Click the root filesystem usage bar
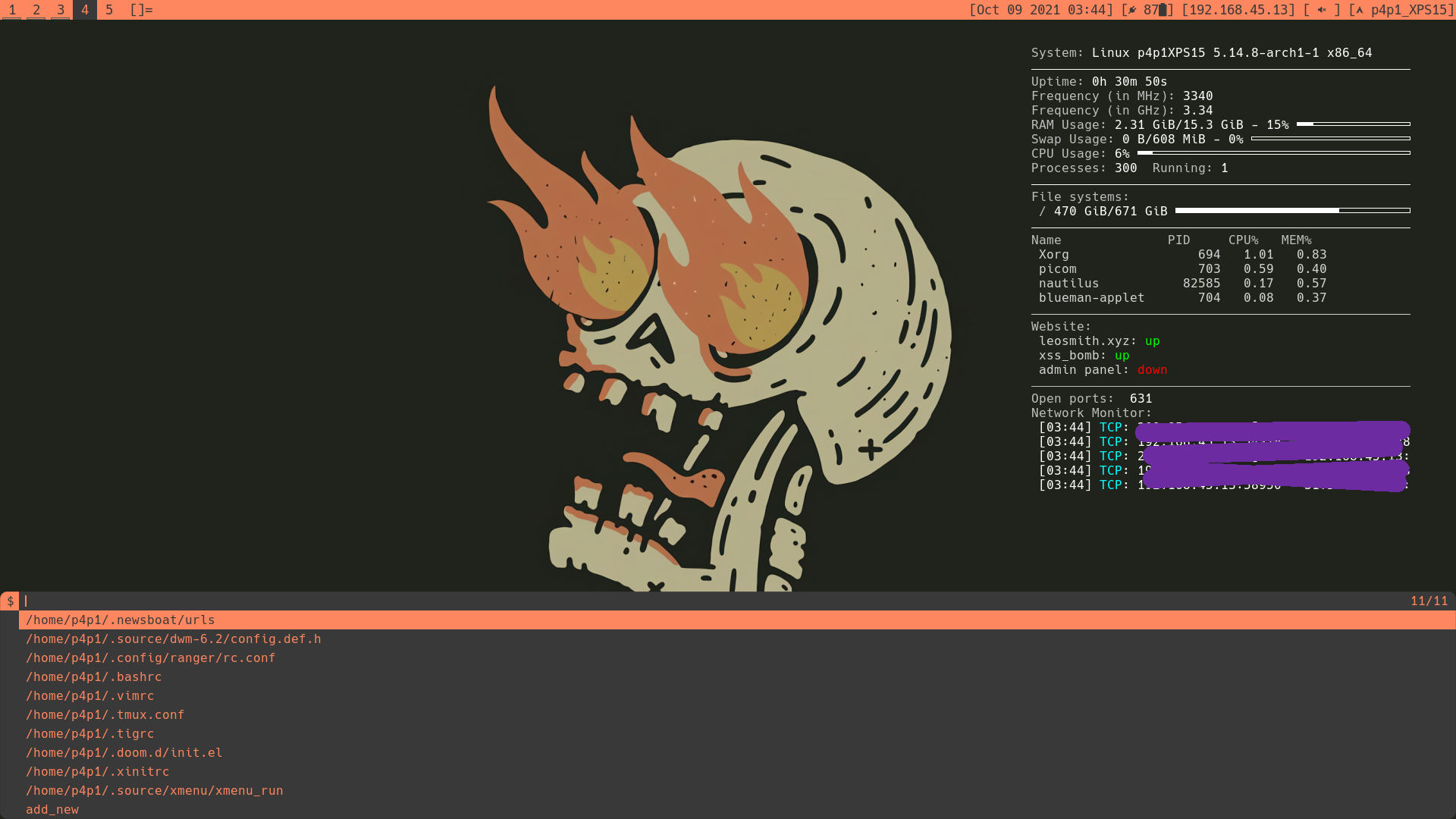The image size is (1456, 819). (x=1292, y=211)
